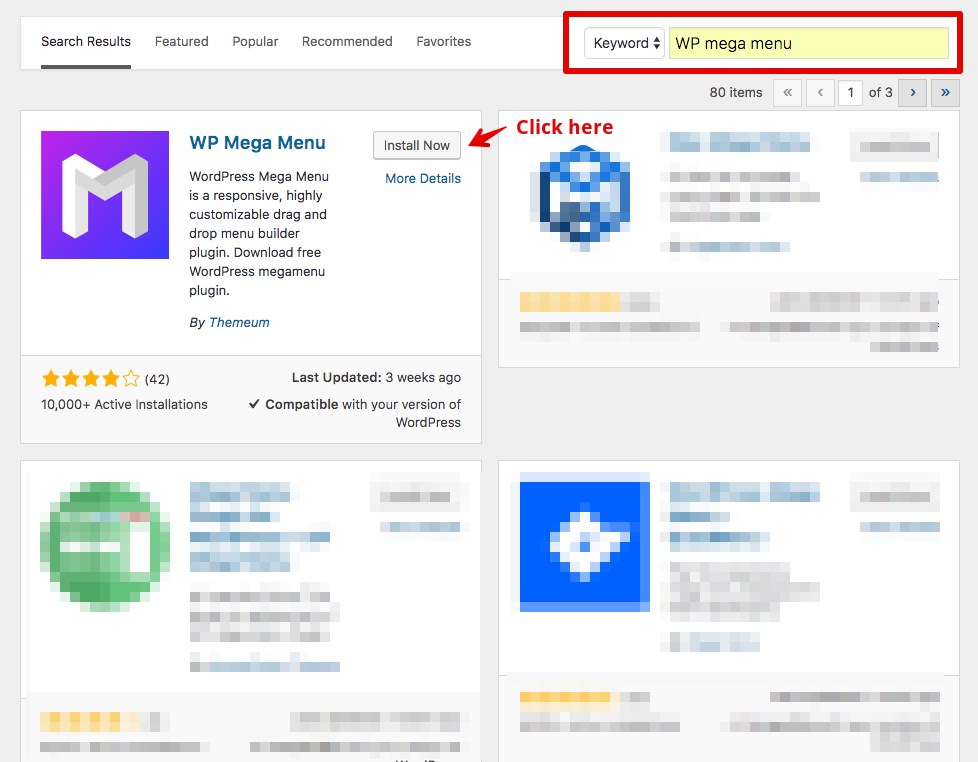
Task: Click the '(42)' rating count text
Action: 157,379
